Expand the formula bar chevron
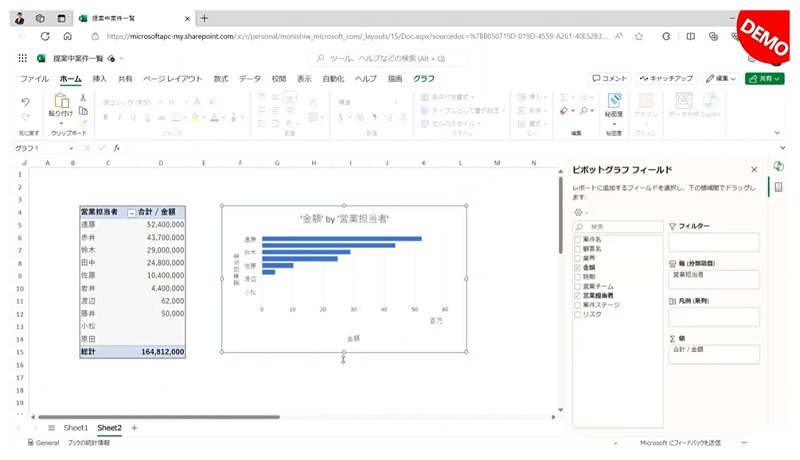 point(783,148)
